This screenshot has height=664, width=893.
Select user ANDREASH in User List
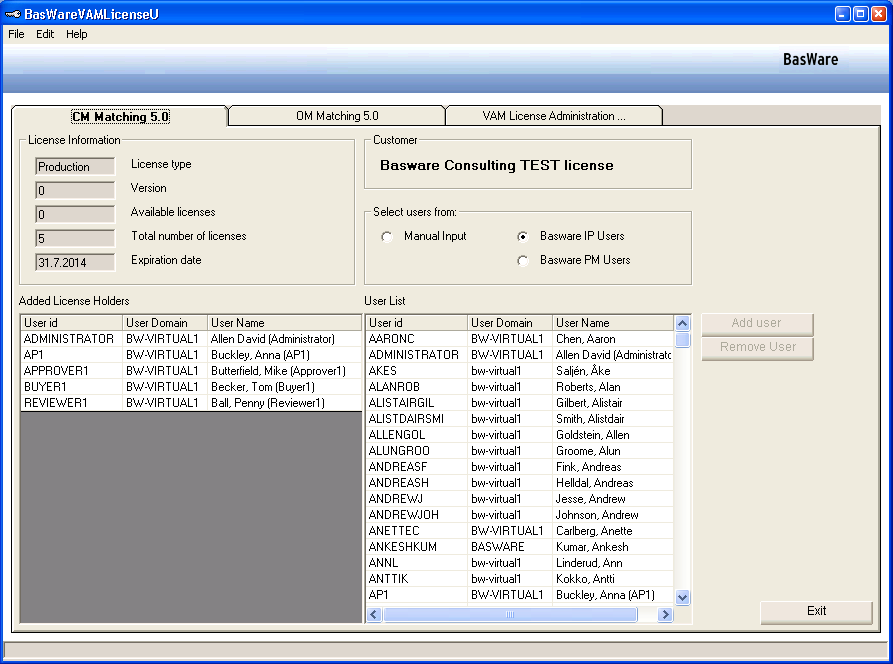(519, 482)
